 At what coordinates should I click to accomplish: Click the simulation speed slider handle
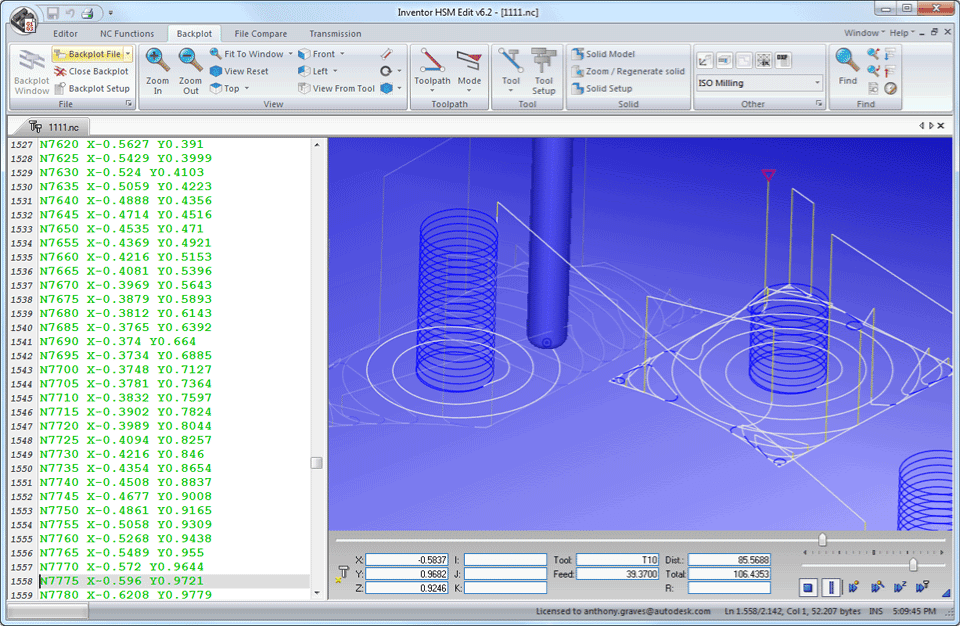913,564
